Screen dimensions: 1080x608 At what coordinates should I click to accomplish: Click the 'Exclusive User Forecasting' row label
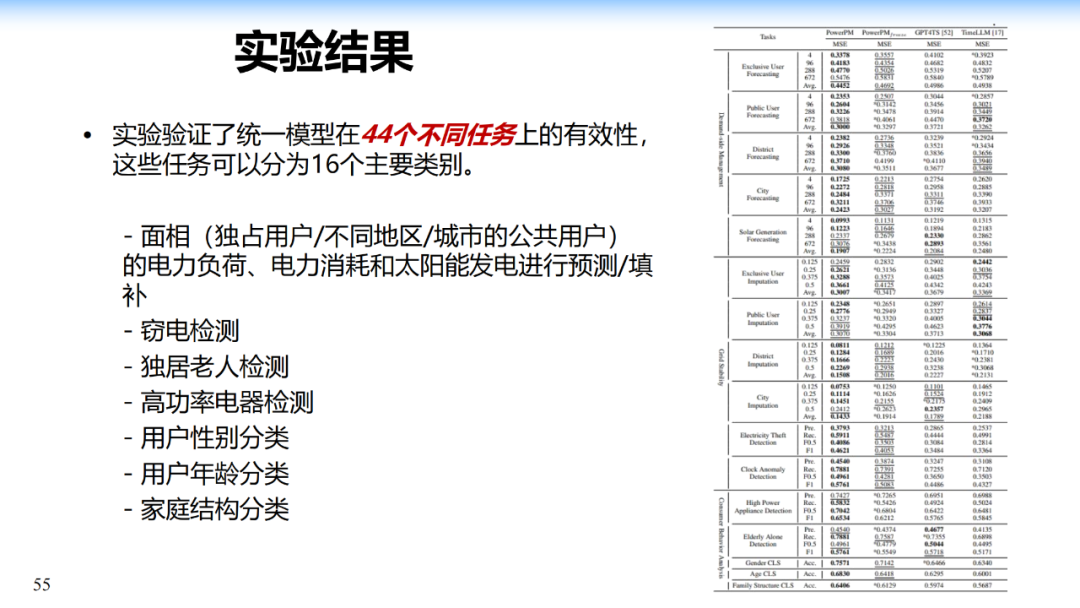(x=762, y=70)
